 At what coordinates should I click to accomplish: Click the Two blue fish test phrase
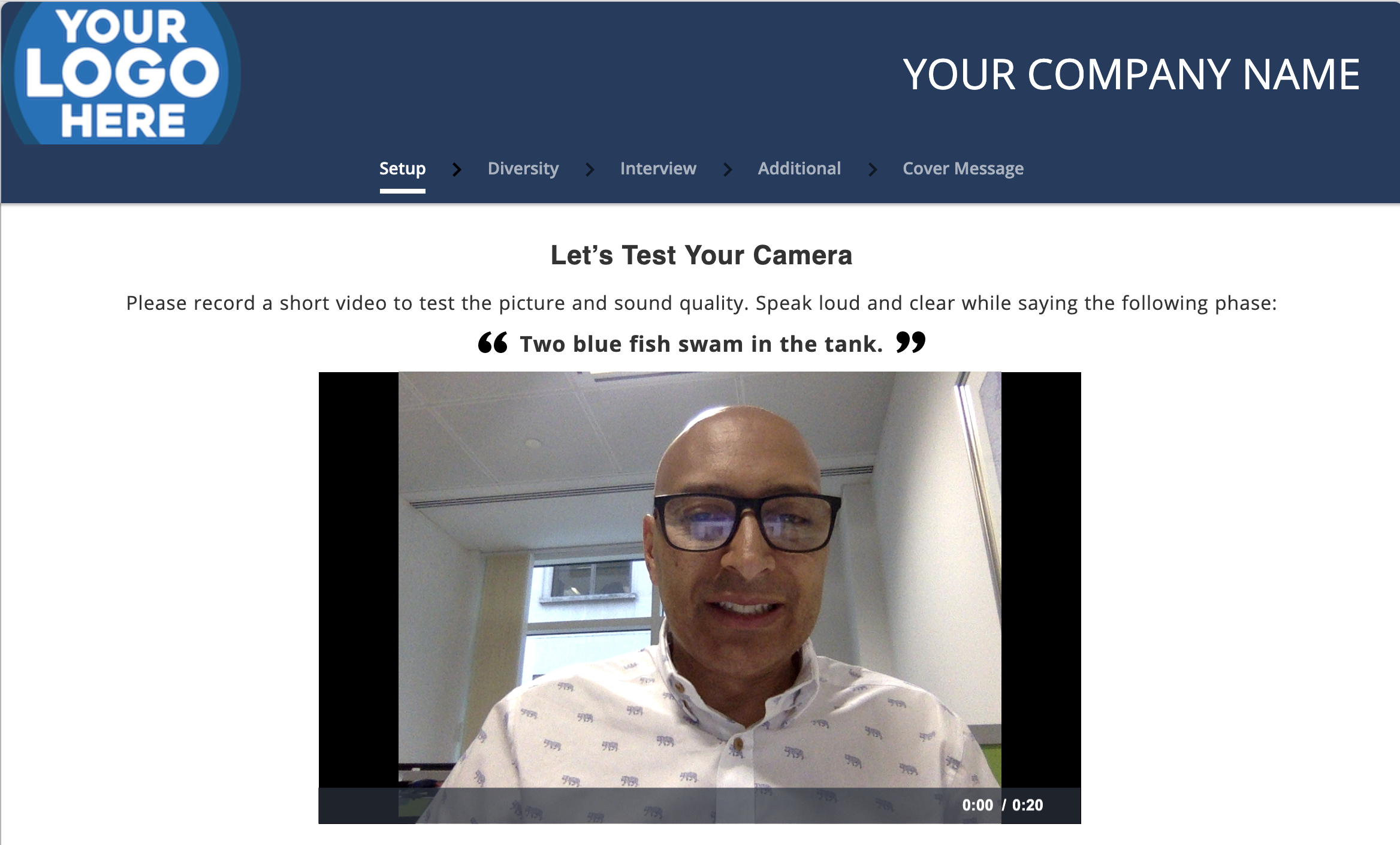point(701,344)
